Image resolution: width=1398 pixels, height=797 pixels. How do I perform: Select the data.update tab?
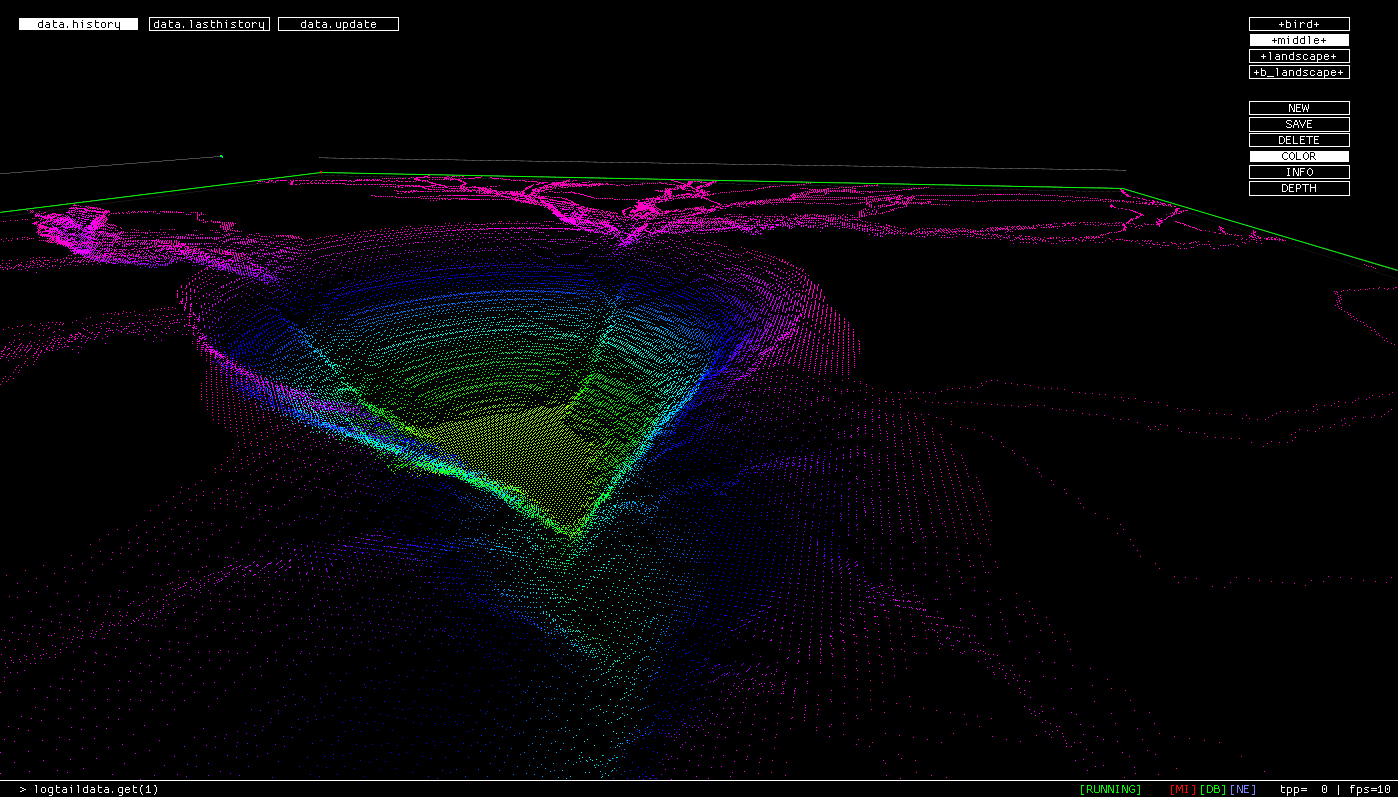pos(338,24)
